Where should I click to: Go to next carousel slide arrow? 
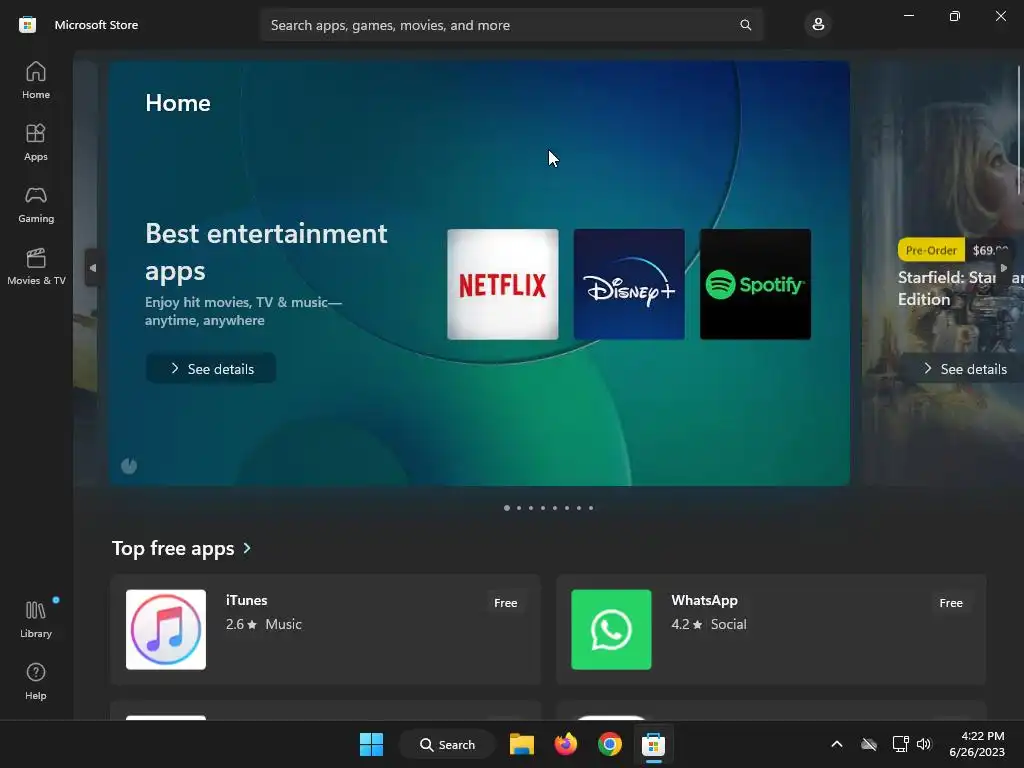pyautogui.click(x=1004, y=268)
